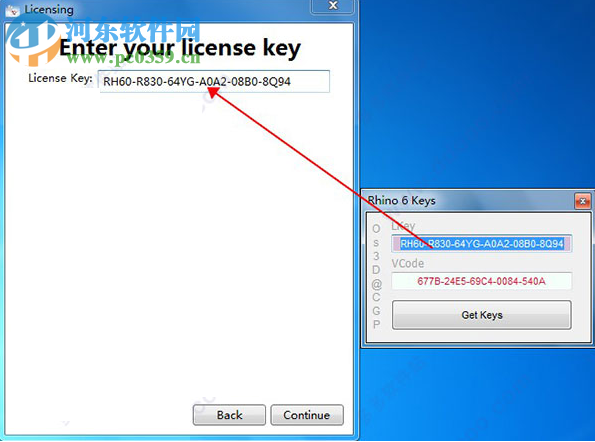Close the Rhino 6 Keys window
The height and width of the screenshot is (442, 595).
coord(582,201)
